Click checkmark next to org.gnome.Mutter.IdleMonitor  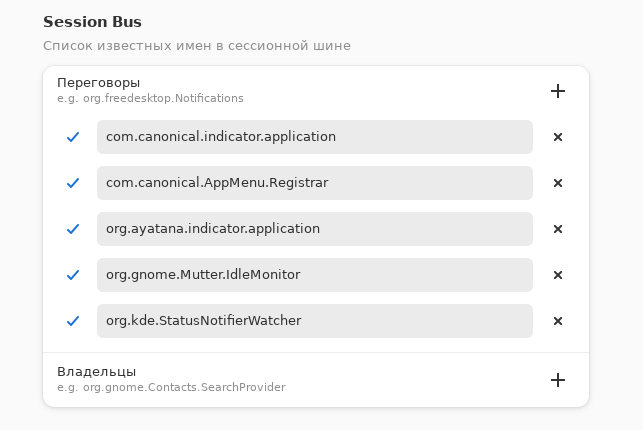pos(73,275)
